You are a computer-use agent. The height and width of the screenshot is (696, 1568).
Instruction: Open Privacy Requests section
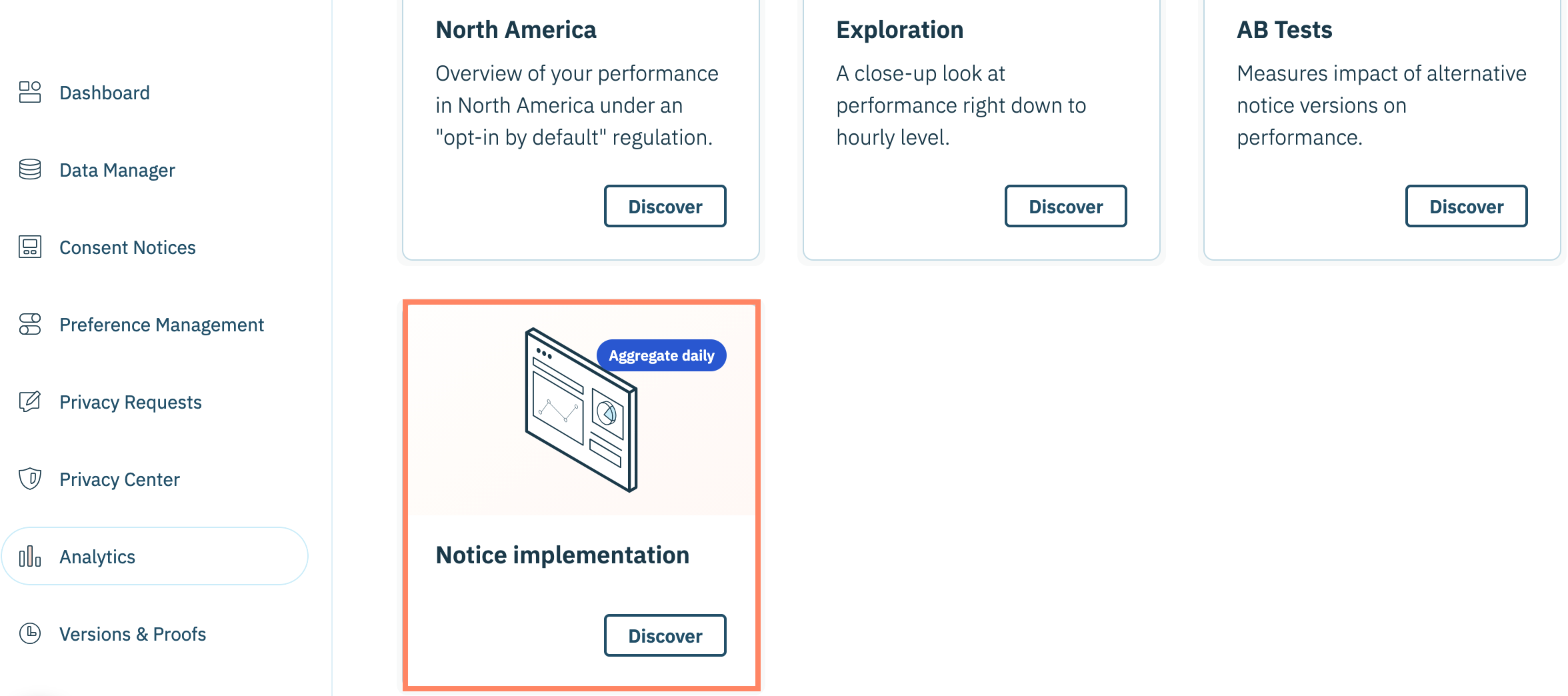point(131,402)
